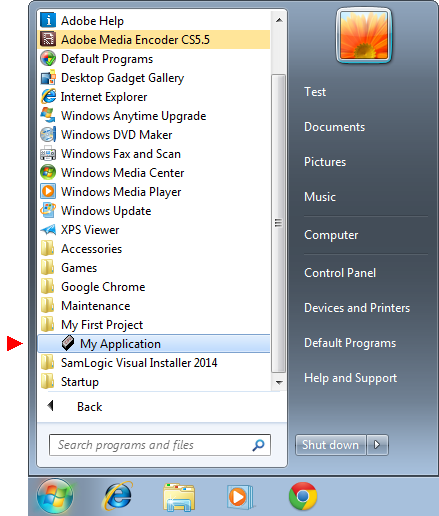Open the Shut down options arrow
The height and width of the screenshot is (516, 439).
tap(377, 445)
